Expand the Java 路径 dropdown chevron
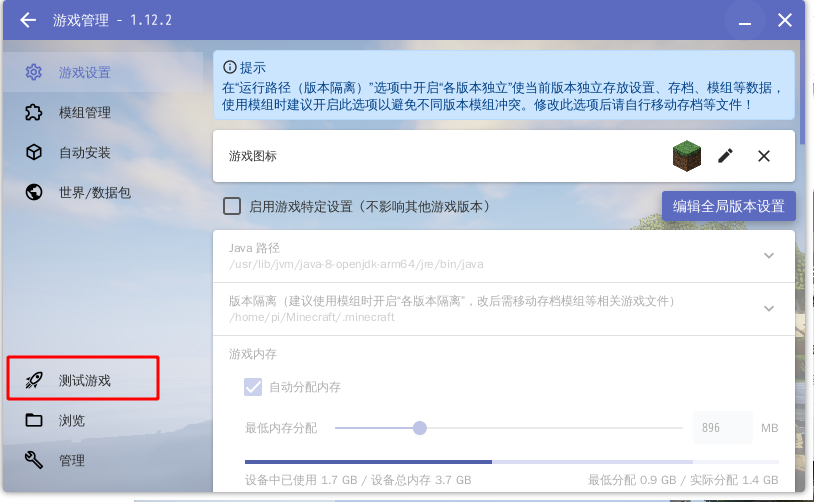The height and width of the screenshot is (502, 814). [x=769, y=255]
